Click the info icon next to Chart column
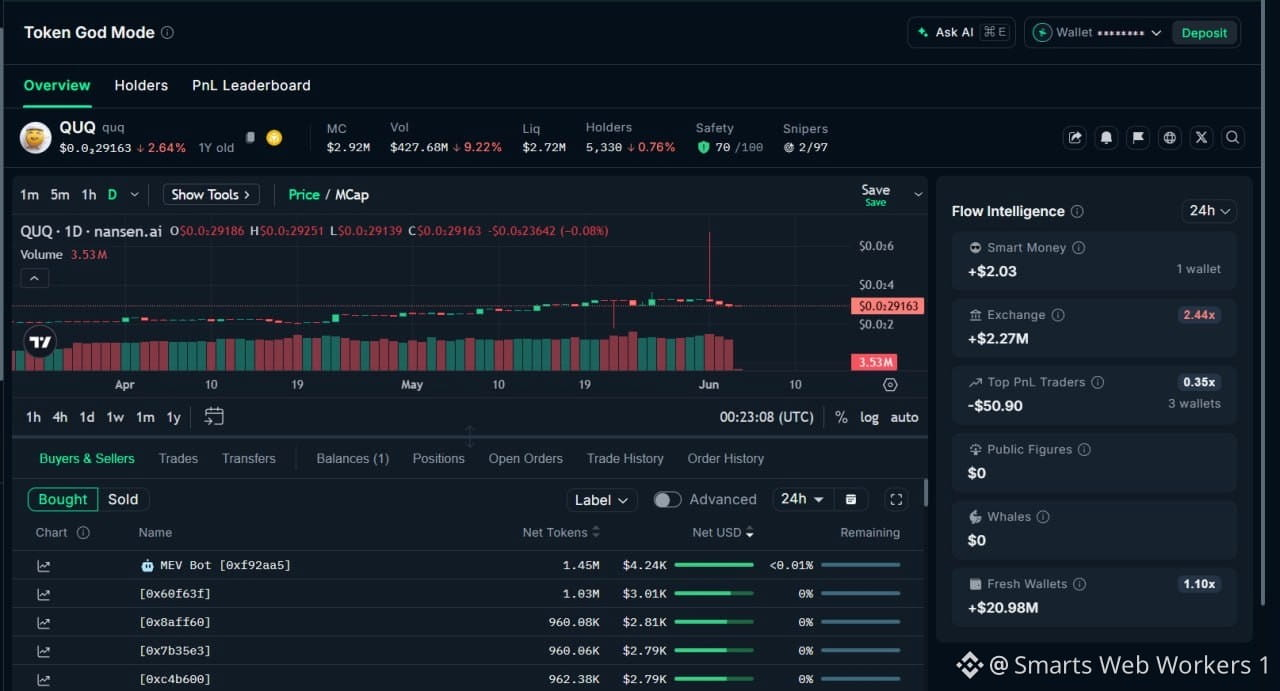 [83, 532]
